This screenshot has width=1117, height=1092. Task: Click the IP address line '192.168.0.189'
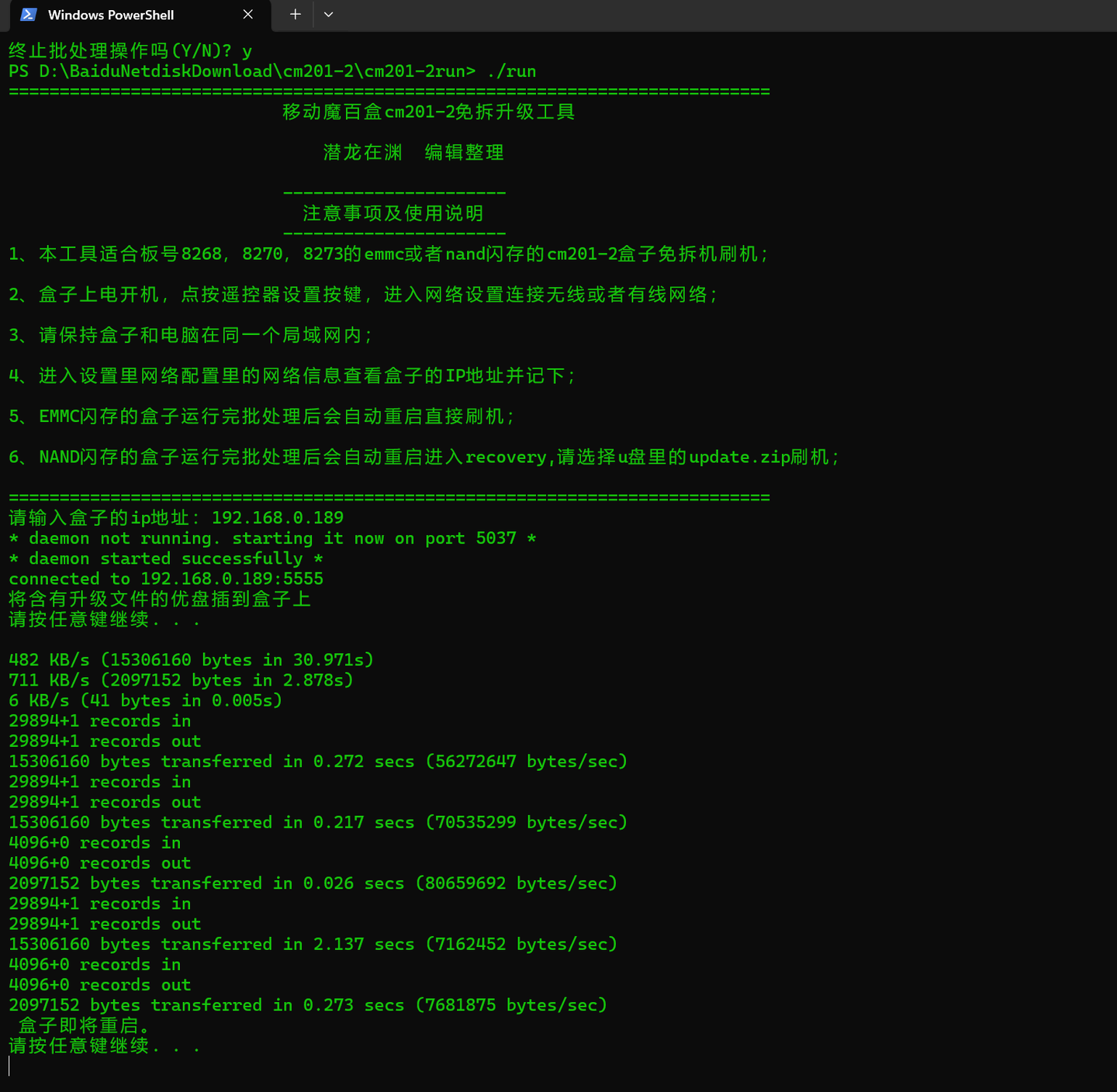[176, 518]
